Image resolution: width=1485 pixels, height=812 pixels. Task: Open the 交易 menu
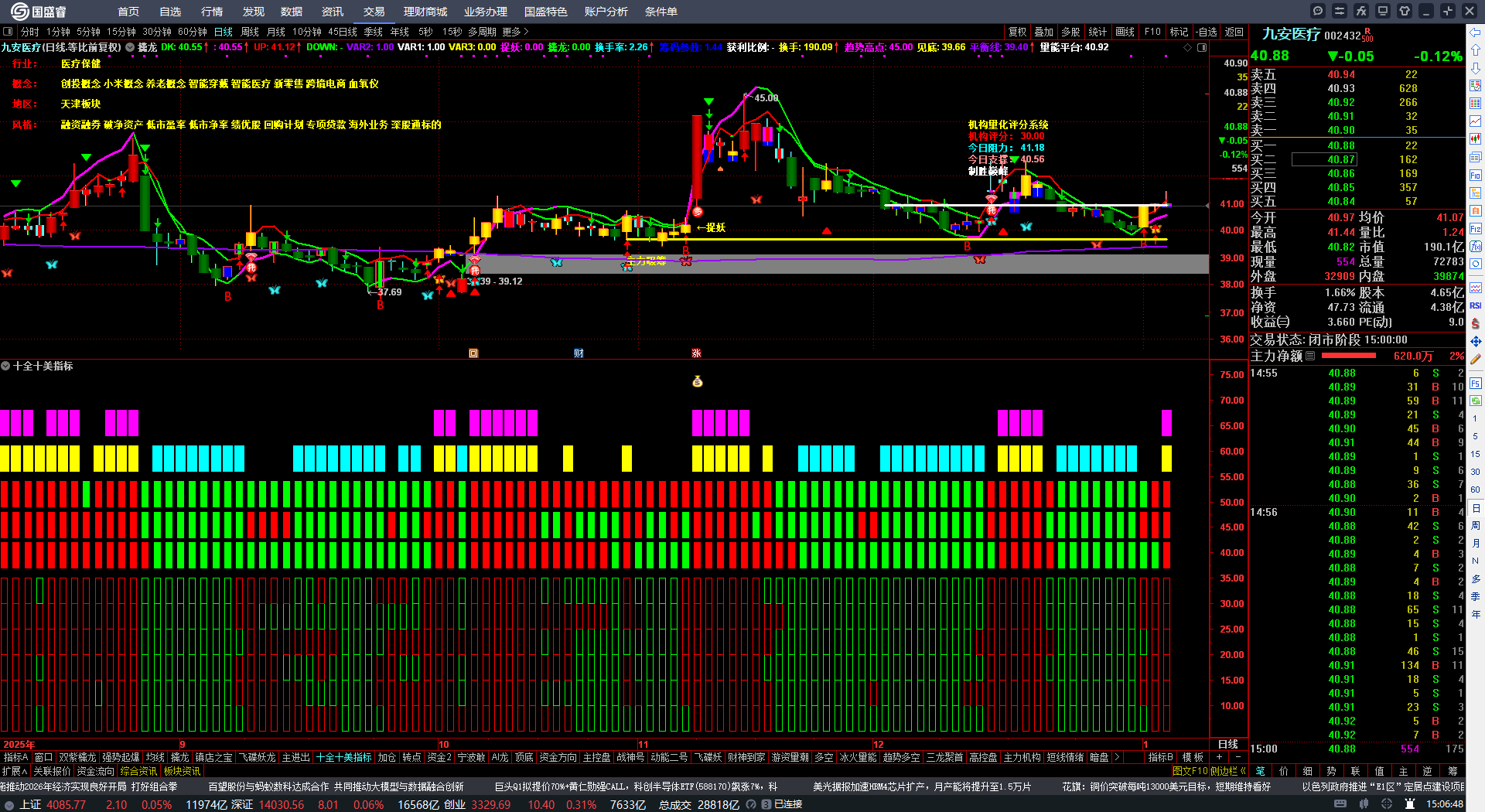tap(374, 12)
